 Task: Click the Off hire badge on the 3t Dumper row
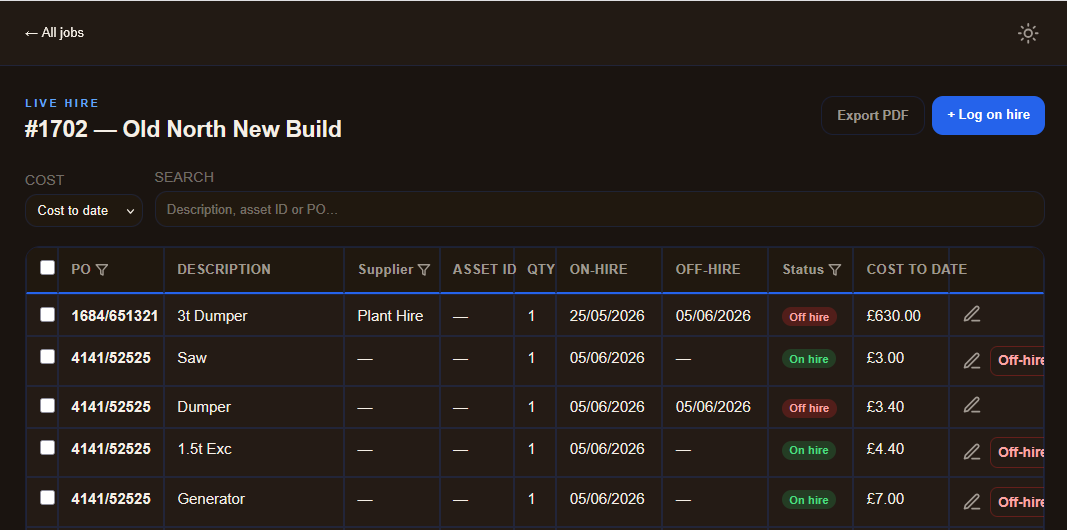pos(809,317)
